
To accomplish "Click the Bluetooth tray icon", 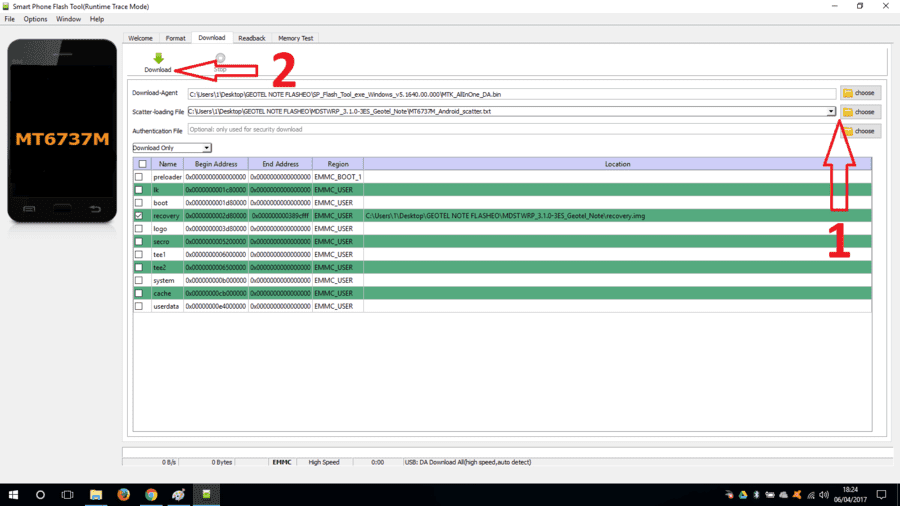I will [757, 495].
